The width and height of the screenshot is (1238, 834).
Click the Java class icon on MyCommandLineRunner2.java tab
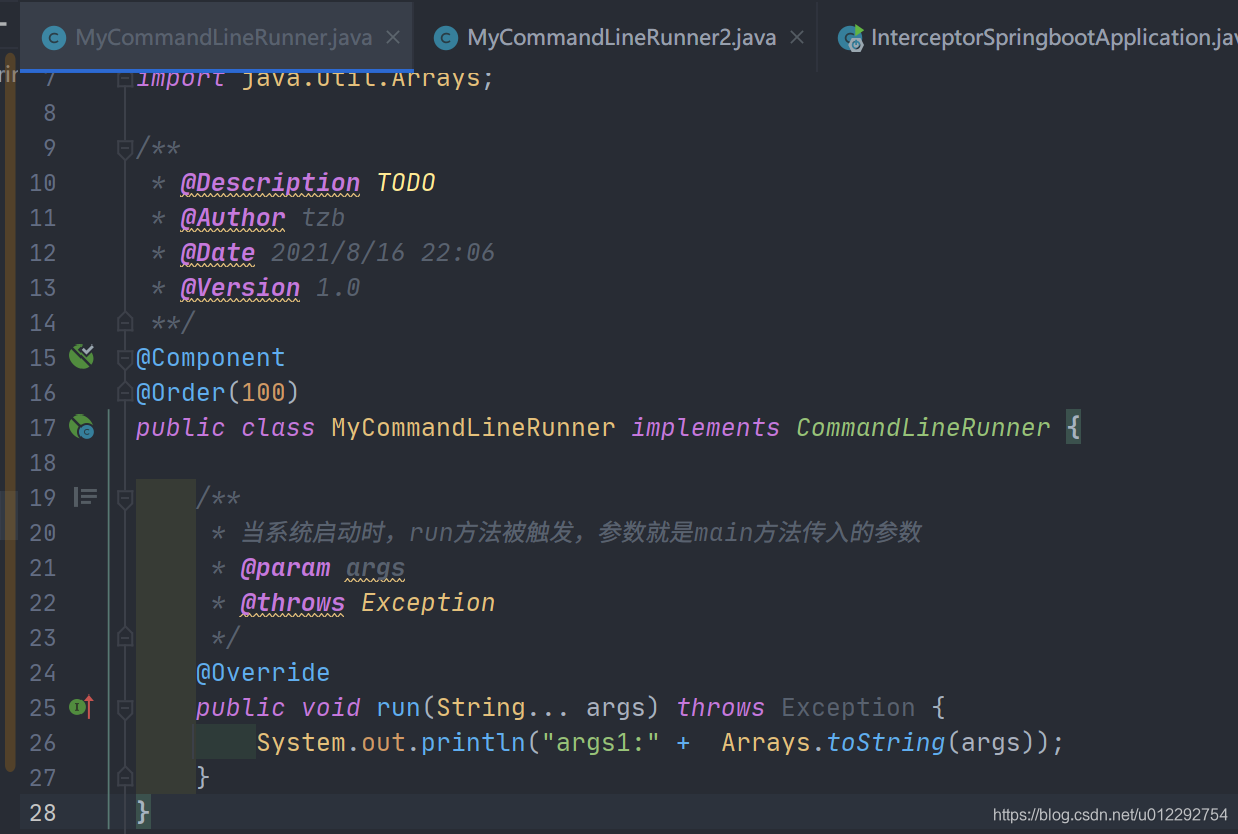click(446, 38)
